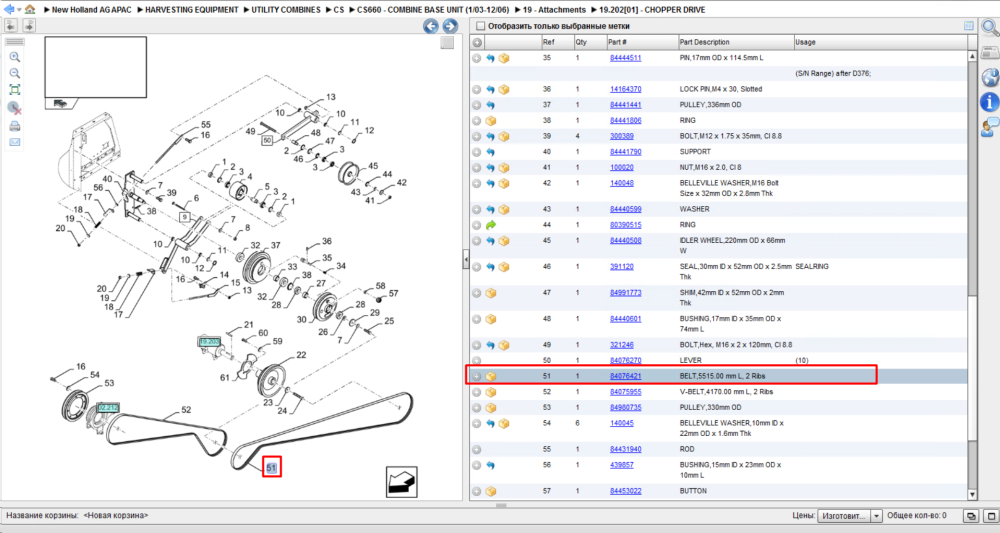Click the large arrow icon in diagram corner
The height and width of the screenshot is (533, 1000).
pos(402,482)
